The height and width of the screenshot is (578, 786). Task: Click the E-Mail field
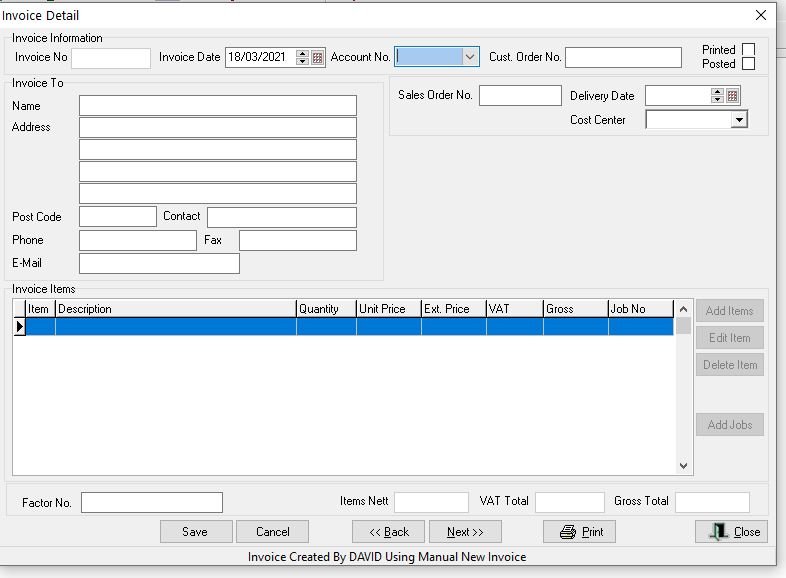pos(159,264)
